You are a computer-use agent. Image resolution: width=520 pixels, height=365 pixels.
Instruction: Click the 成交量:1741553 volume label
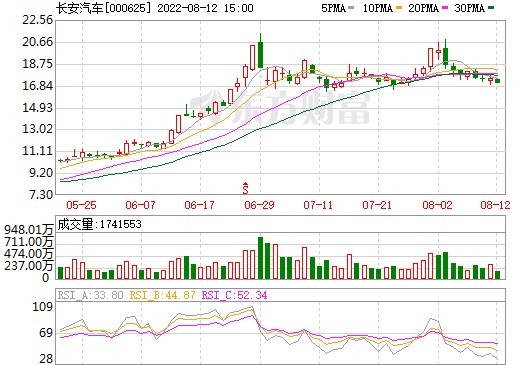click(99, 224)
